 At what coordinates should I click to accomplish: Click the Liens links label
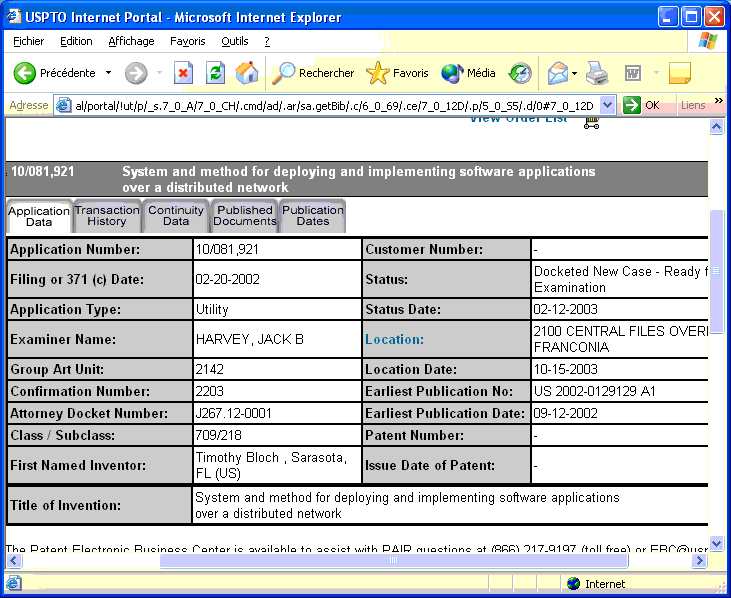coord(693,105)
